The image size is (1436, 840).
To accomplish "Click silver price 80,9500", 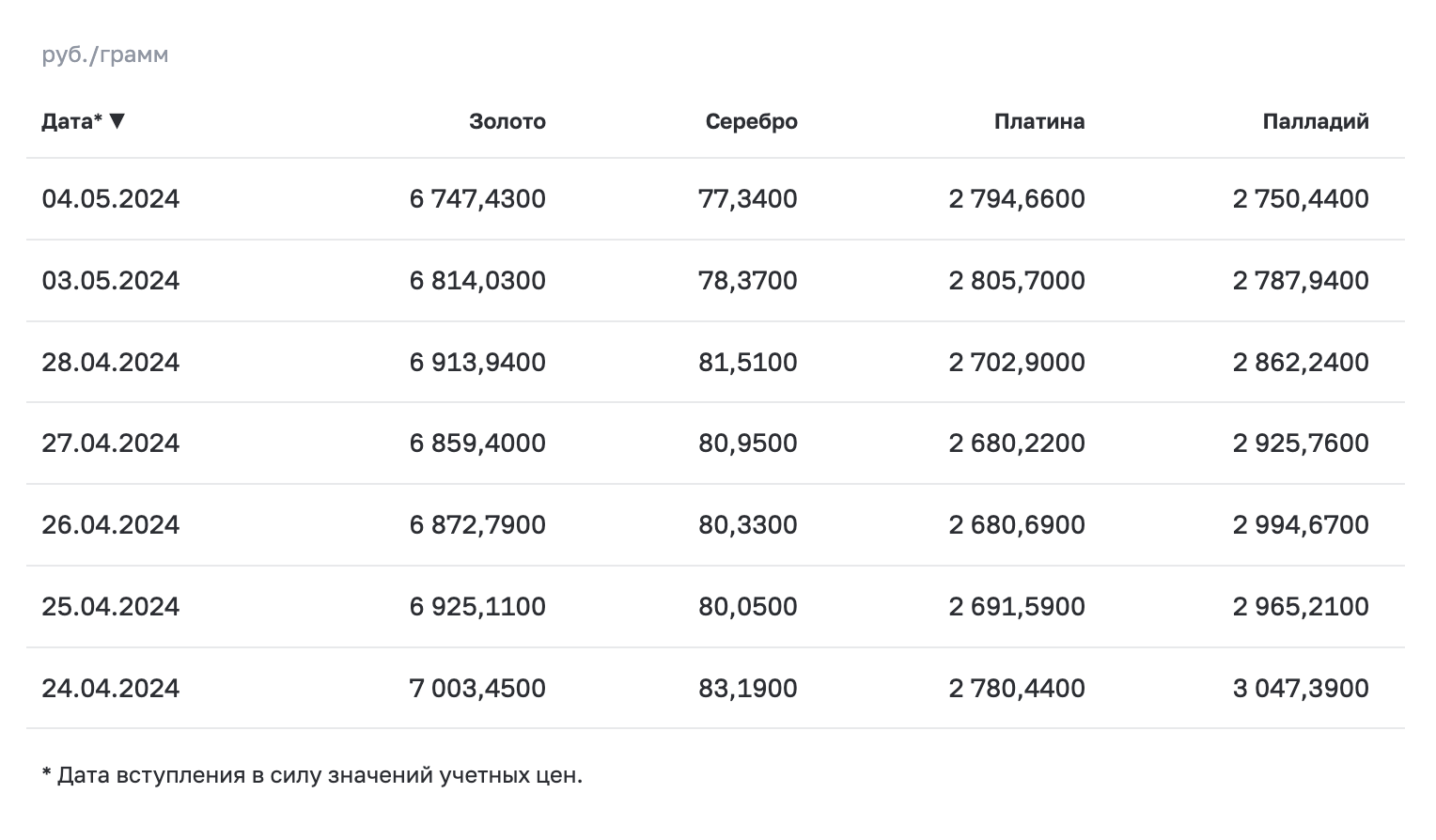I will (748, 443).
